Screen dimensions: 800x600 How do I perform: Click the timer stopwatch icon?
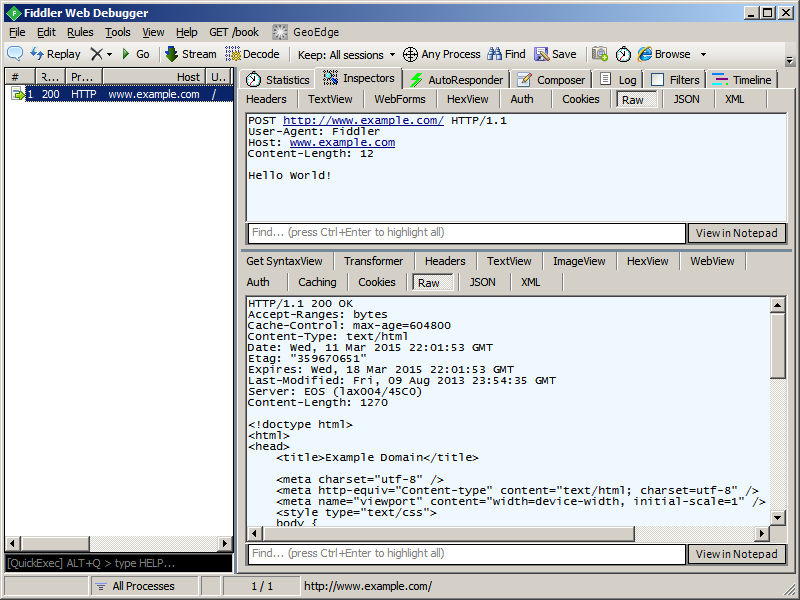pos(623,54)
